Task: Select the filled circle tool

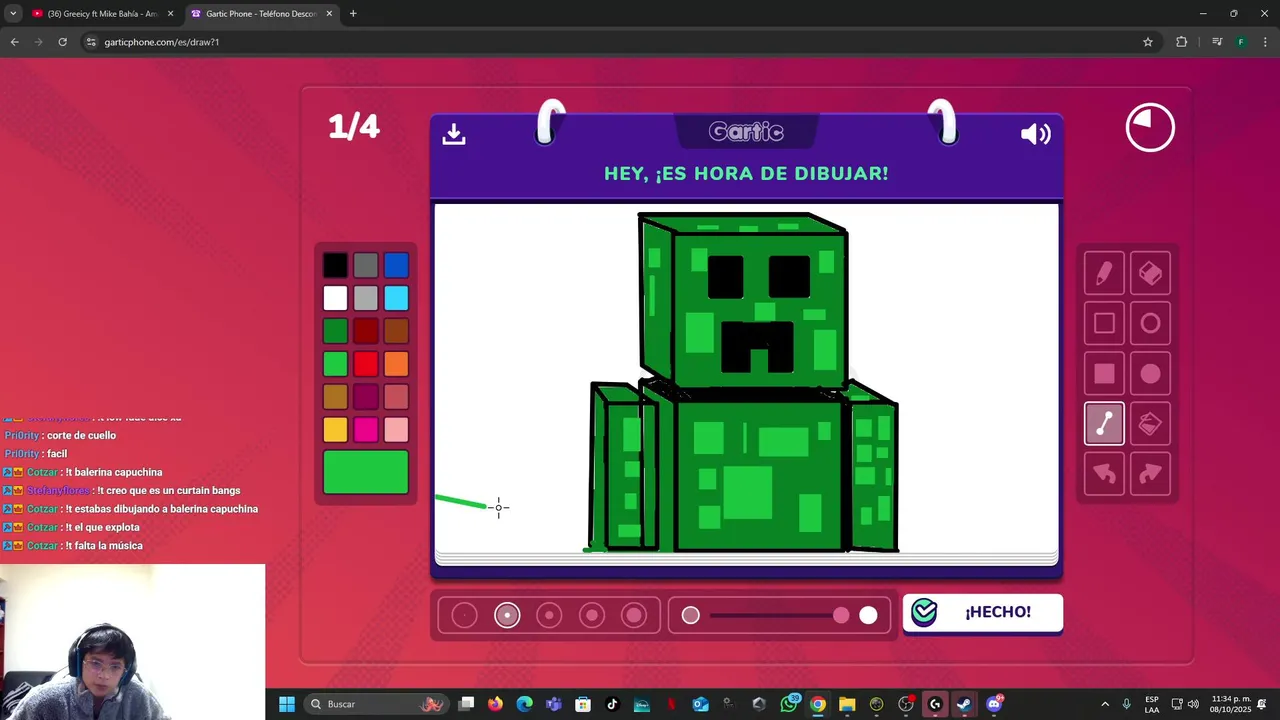Action: point(1150,373)
